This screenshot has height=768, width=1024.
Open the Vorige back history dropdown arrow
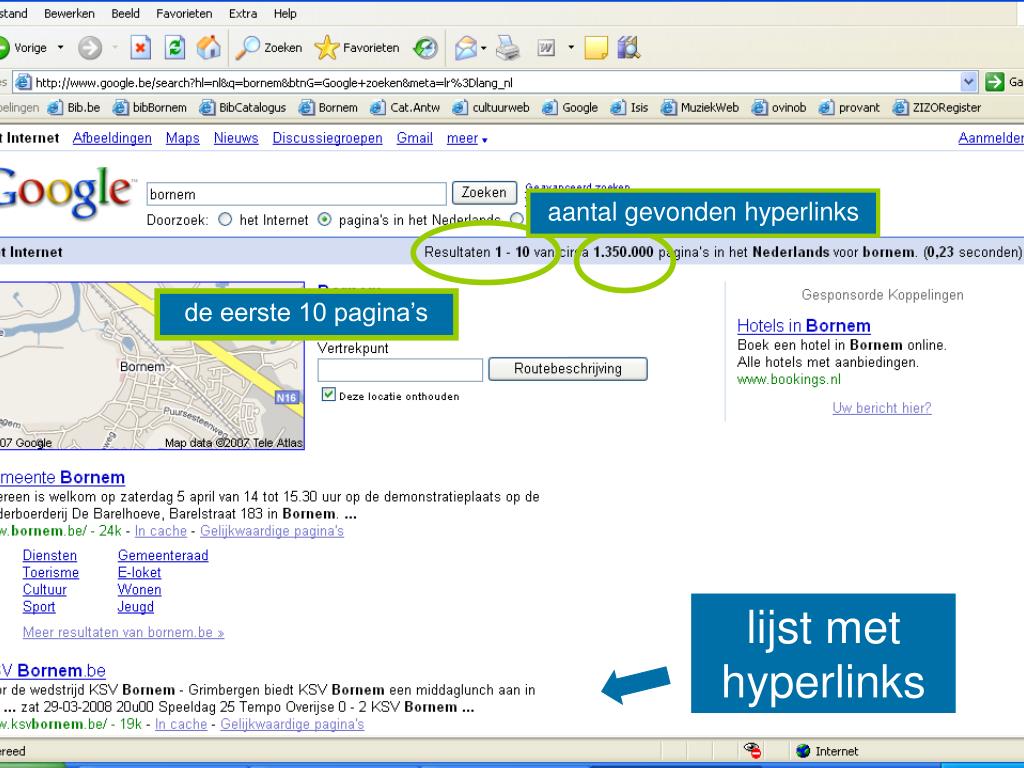[61, 48]
